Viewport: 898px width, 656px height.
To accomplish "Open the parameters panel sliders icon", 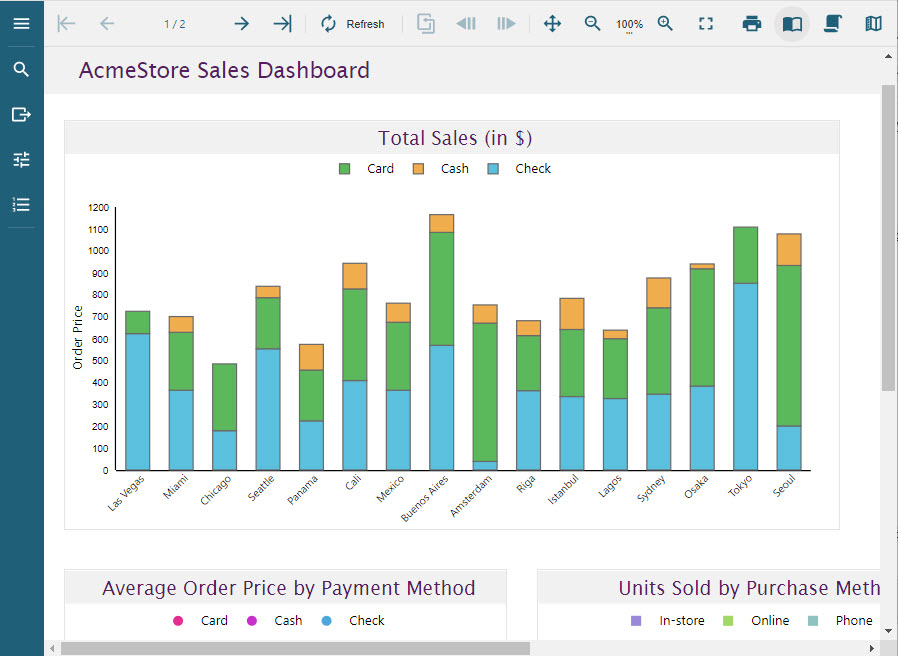I will point(21,159).
